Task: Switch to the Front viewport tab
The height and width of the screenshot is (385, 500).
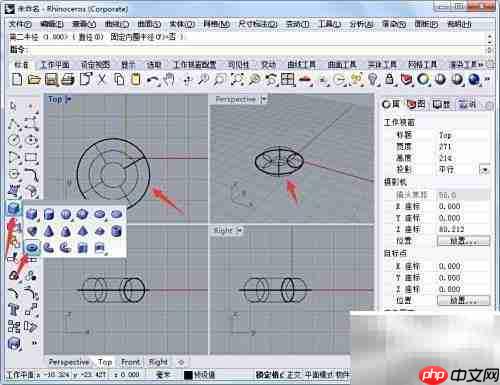Action: 130,362
